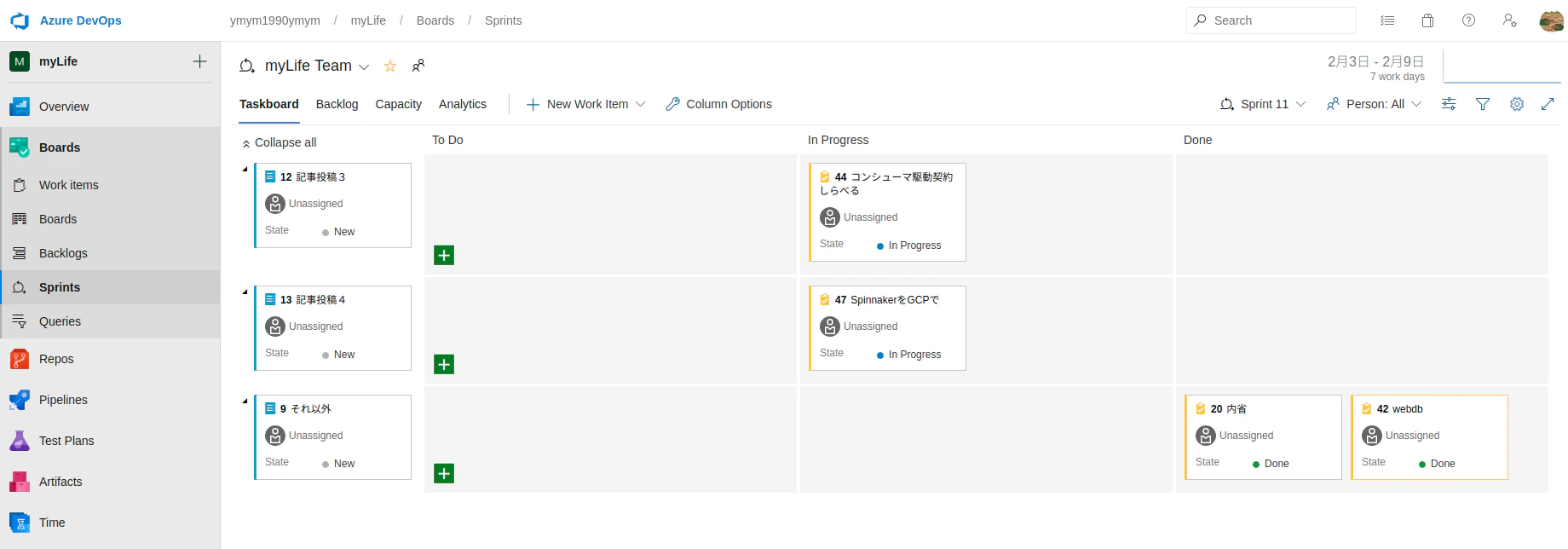Open the Sprint 11 iteration dropdown

tap(1263, 104)
